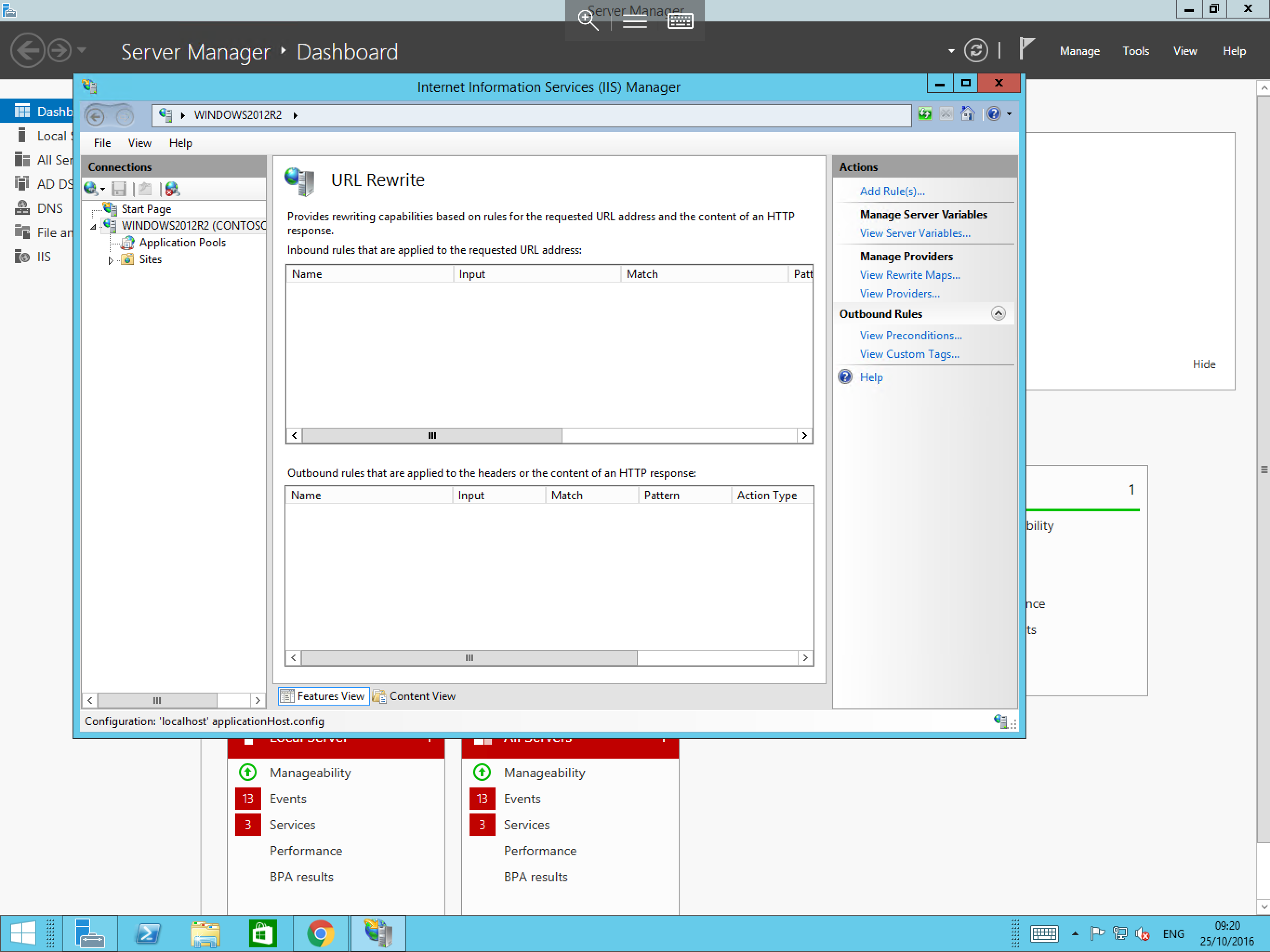This screenshot has height=952, width=1270.
Task: Select Application Pools in the tree
Action: [x=182, y=242]
